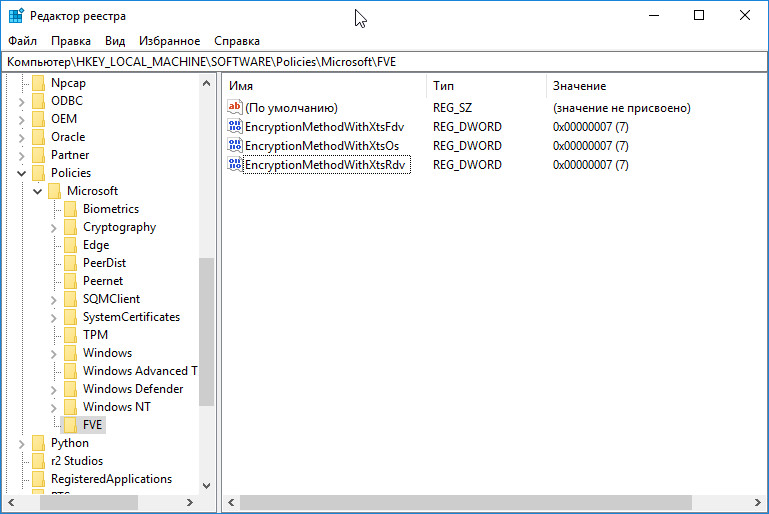Viewport: 769px width, 514px height.
Task: Click the EncryptionMethodWithXtsFdv DWORD icon
Action: point(235,127)
